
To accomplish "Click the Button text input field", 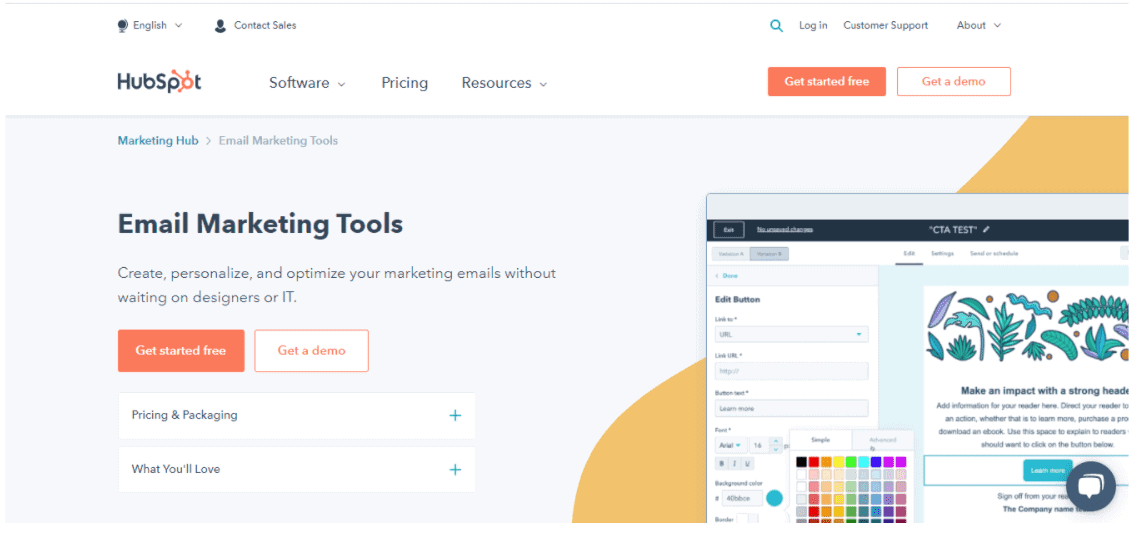I will click(x=790, y=408).
